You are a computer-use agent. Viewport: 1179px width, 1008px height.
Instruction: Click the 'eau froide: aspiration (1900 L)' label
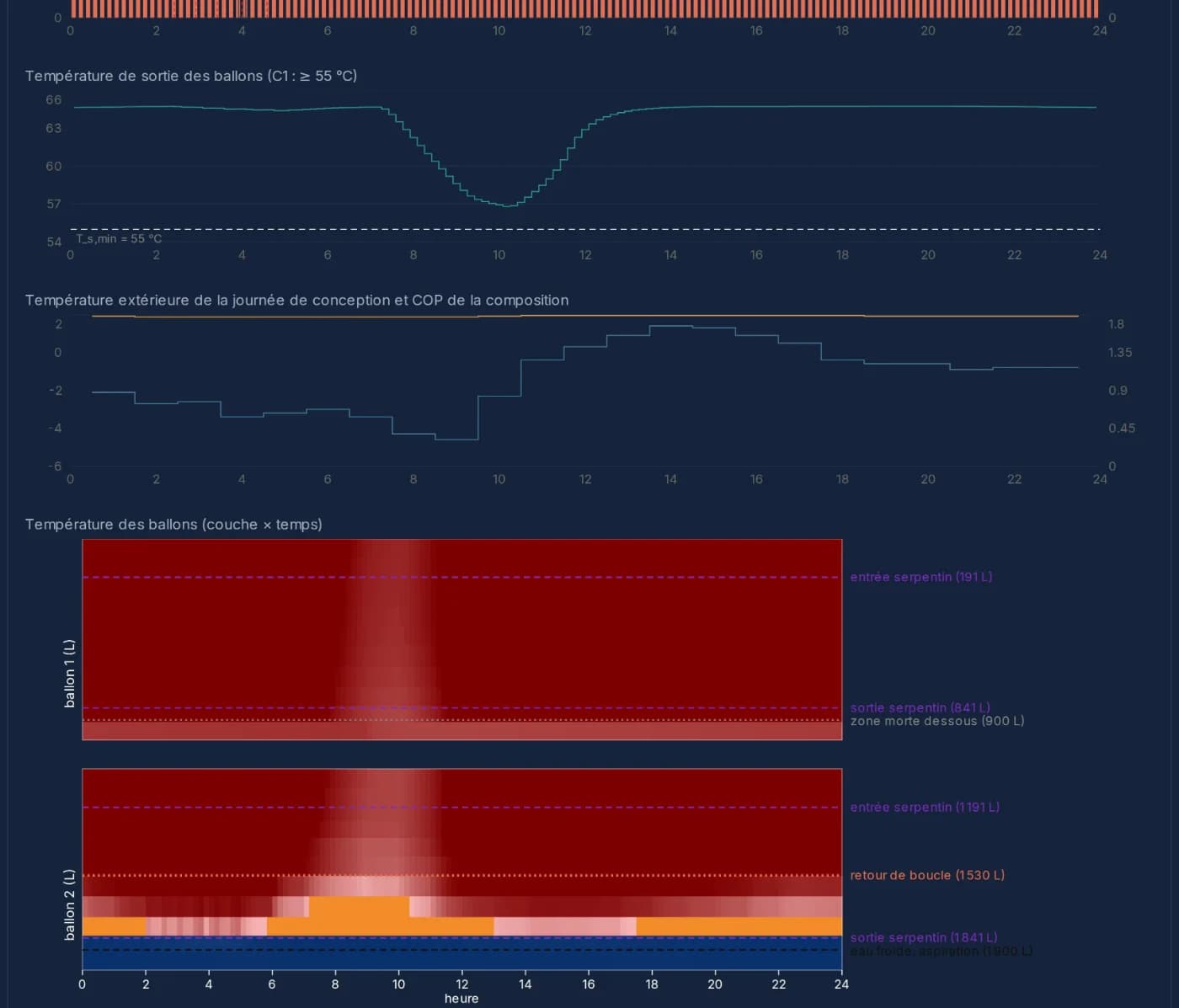click(942, 951)
